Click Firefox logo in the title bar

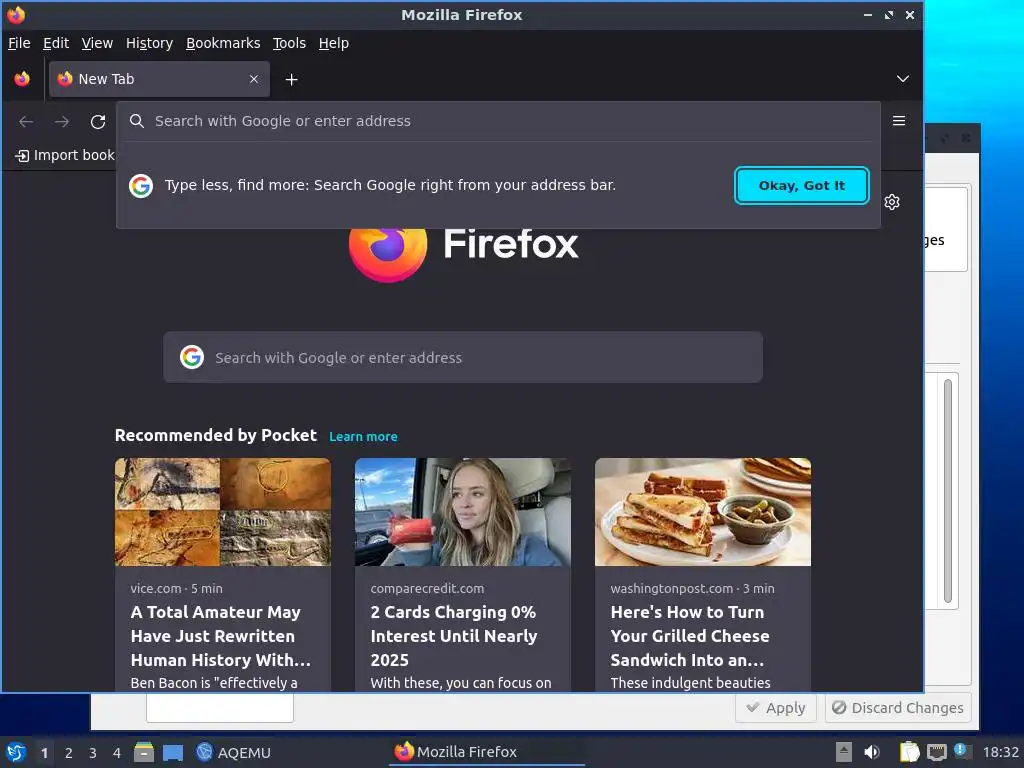[x=16, y=14]
